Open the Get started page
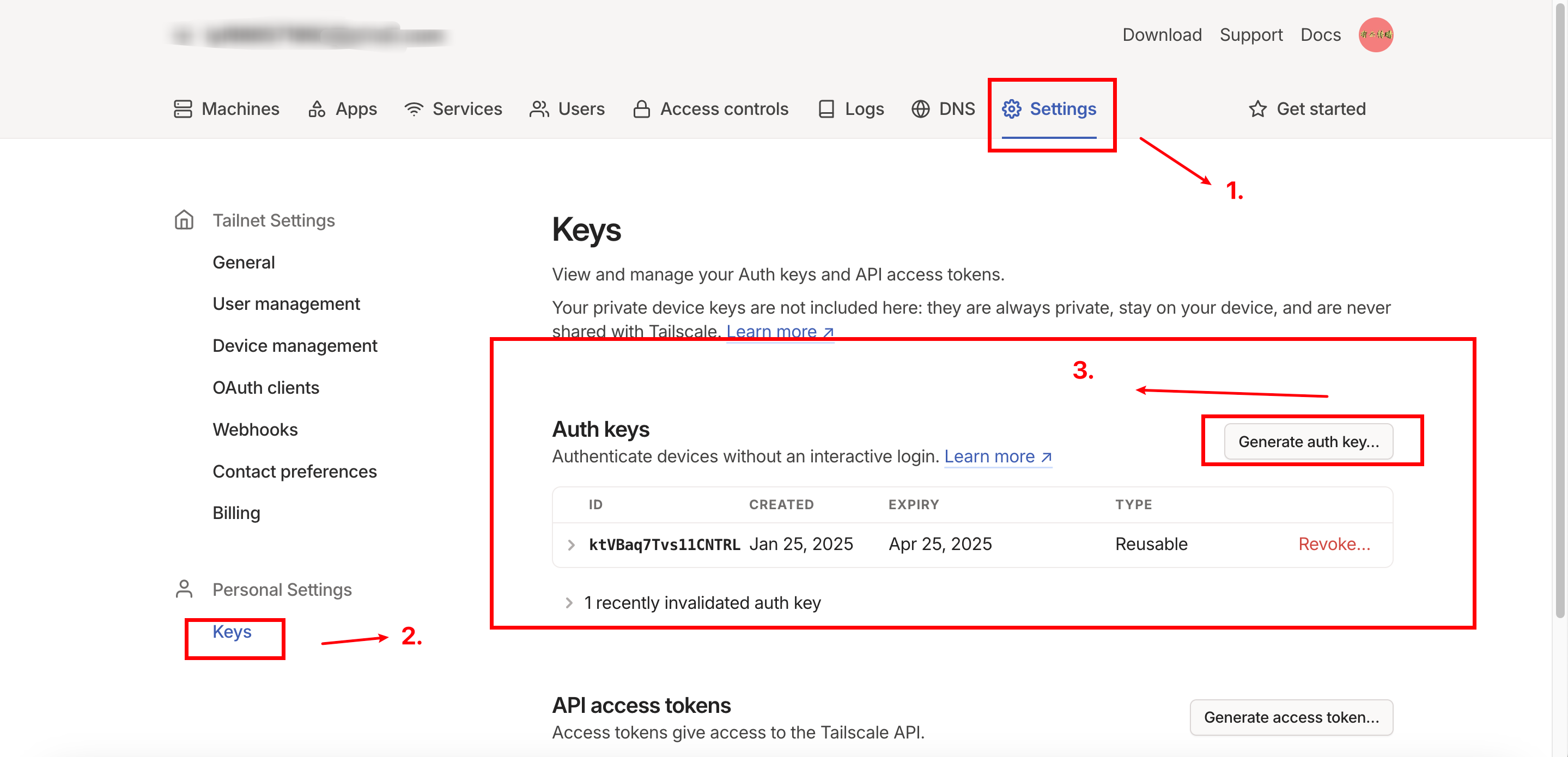This screenshot has width=1568, height=757. (1307, 109)
